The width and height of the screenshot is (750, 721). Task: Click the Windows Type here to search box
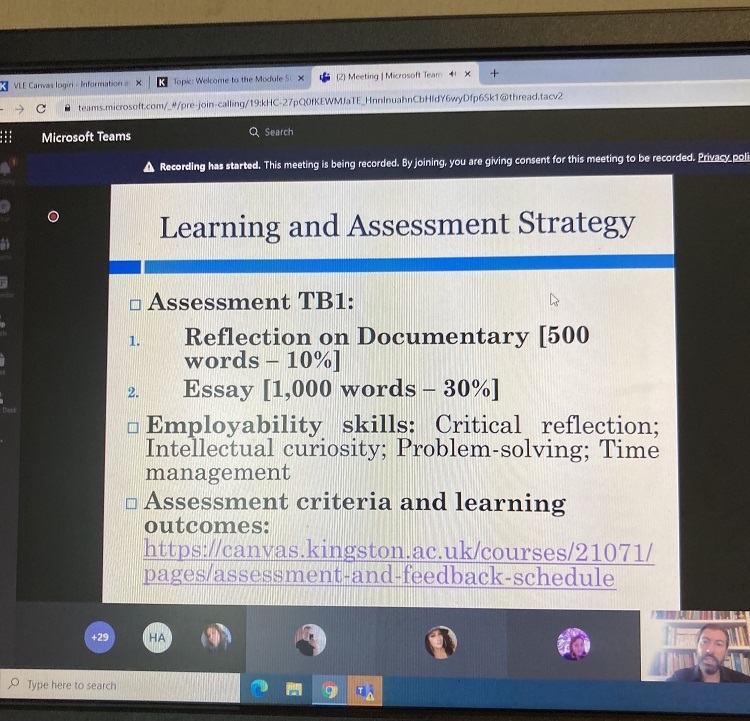[x=70, y=685]
